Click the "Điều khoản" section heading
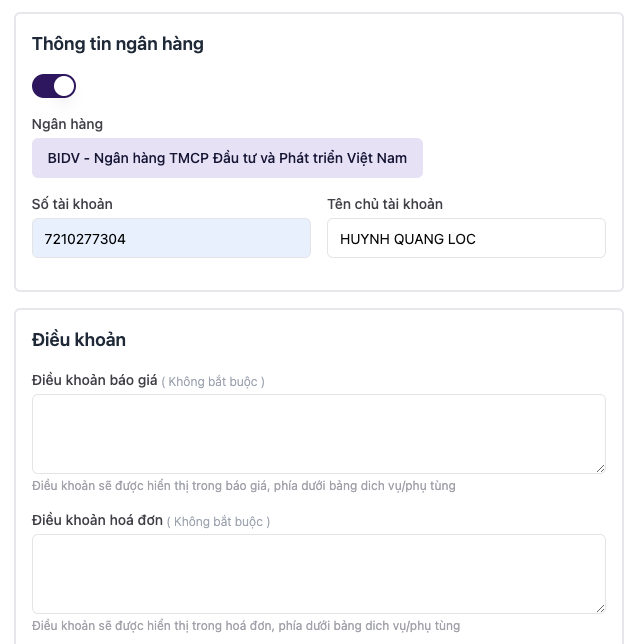This screenshot has height=644, width=642. 79,339
